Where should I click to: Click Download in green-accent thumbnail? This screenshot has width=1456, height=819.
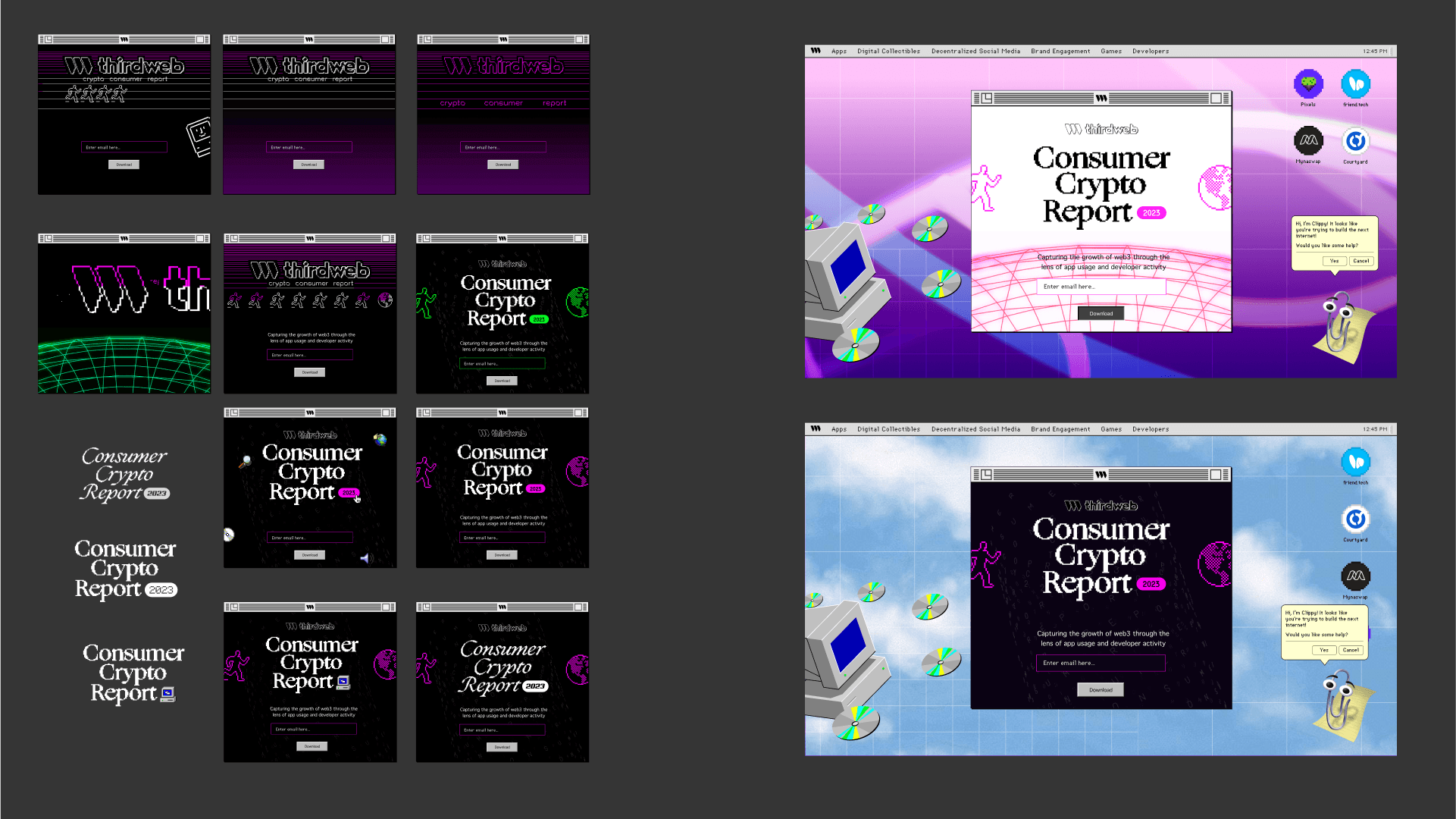click(503, 381)
